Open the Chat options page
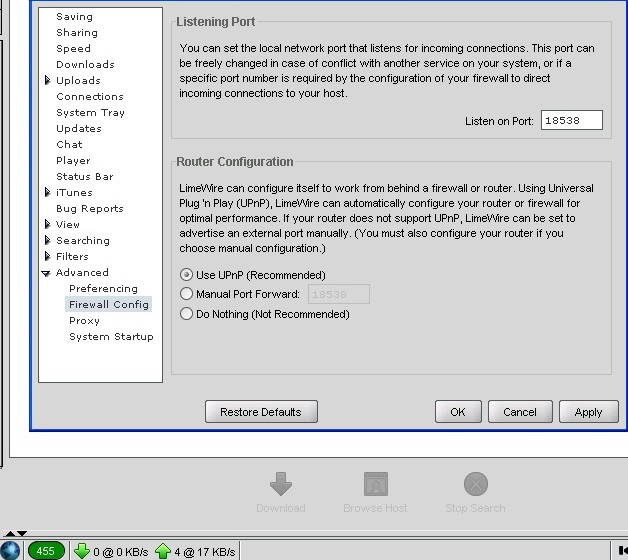Image resolution: width=628 pixels, height=560 pixels. (69, 144)
